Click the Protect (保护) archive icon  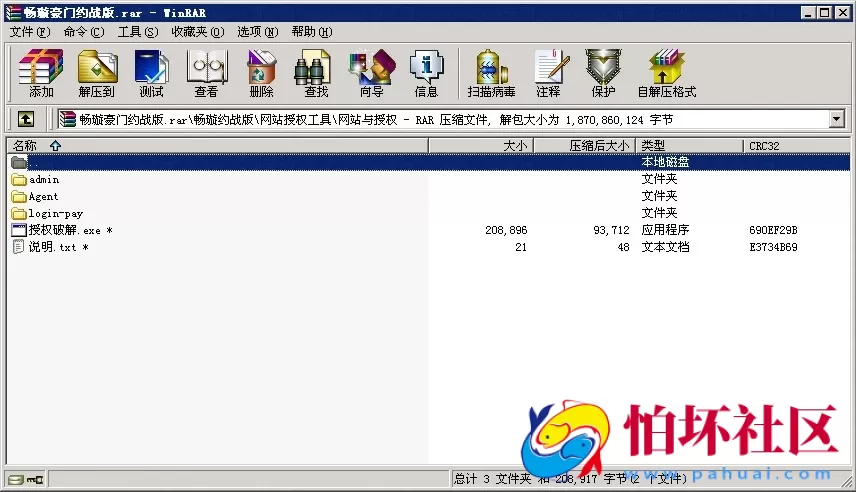coord(603,73)
